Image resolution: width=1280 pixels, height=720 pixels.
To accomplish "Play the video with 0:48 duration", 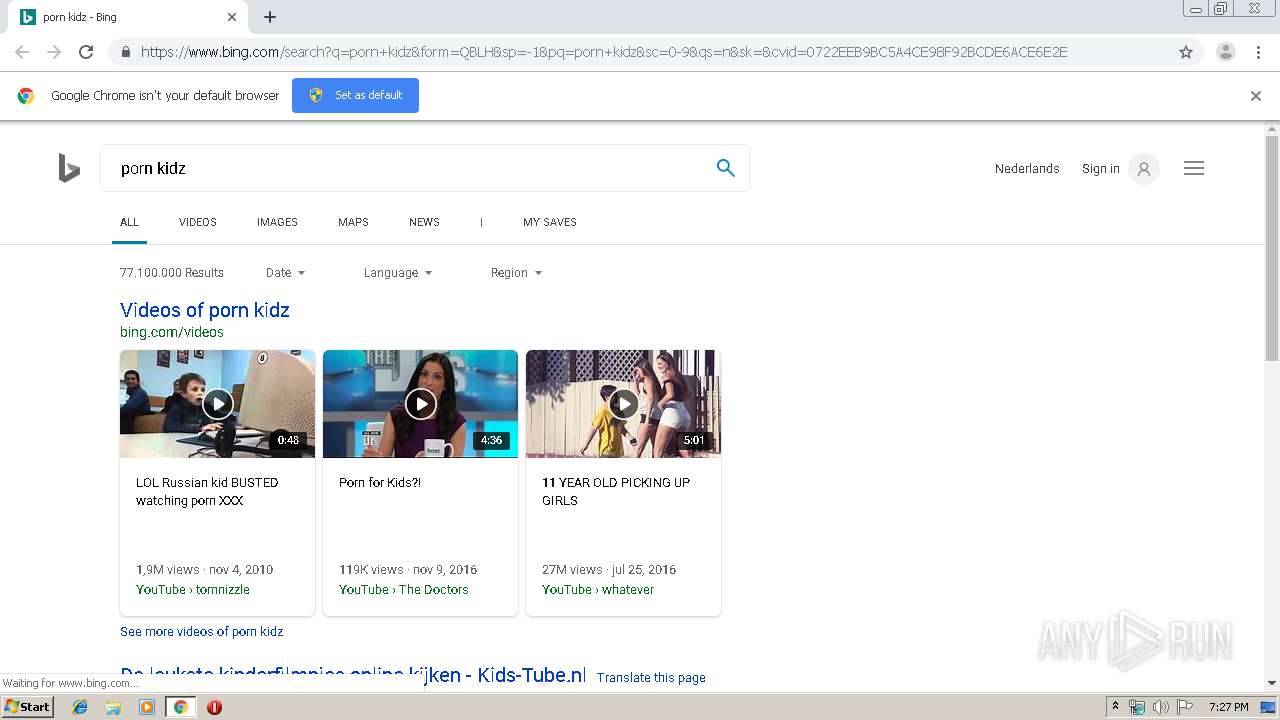I will point(217,404).
